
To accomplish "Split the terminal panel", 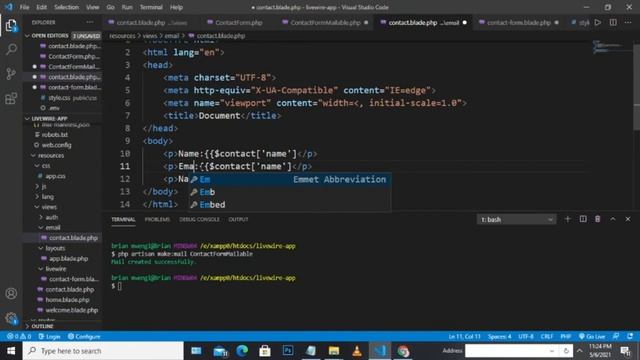I will click(583, 219).
